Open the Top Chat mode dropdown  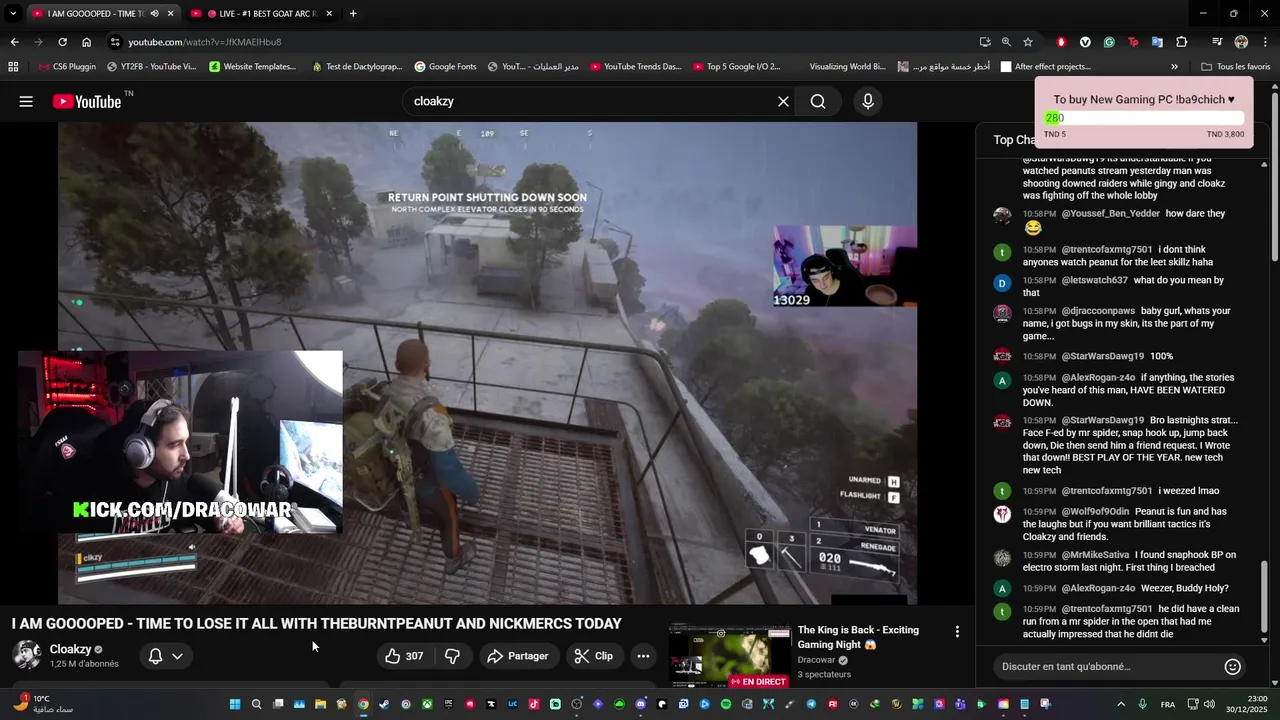coord(1014,140)
